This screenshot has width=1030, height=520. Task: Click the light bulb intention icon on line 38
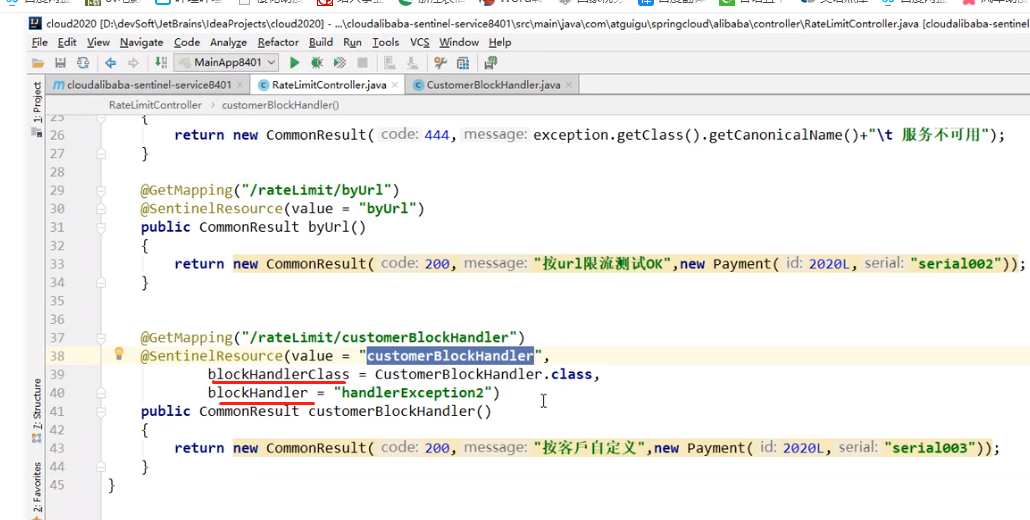(119, 354)
